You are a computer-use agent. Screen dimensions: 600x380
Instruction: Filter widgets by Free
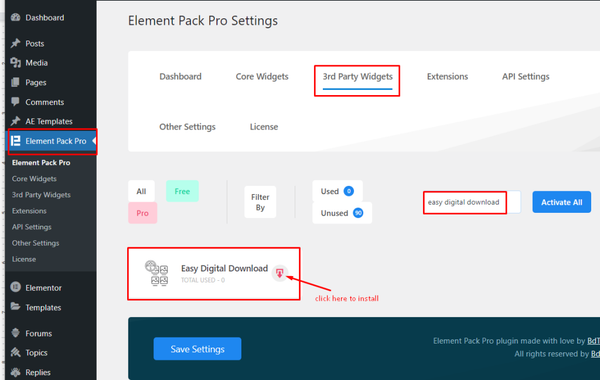point(182,191)
